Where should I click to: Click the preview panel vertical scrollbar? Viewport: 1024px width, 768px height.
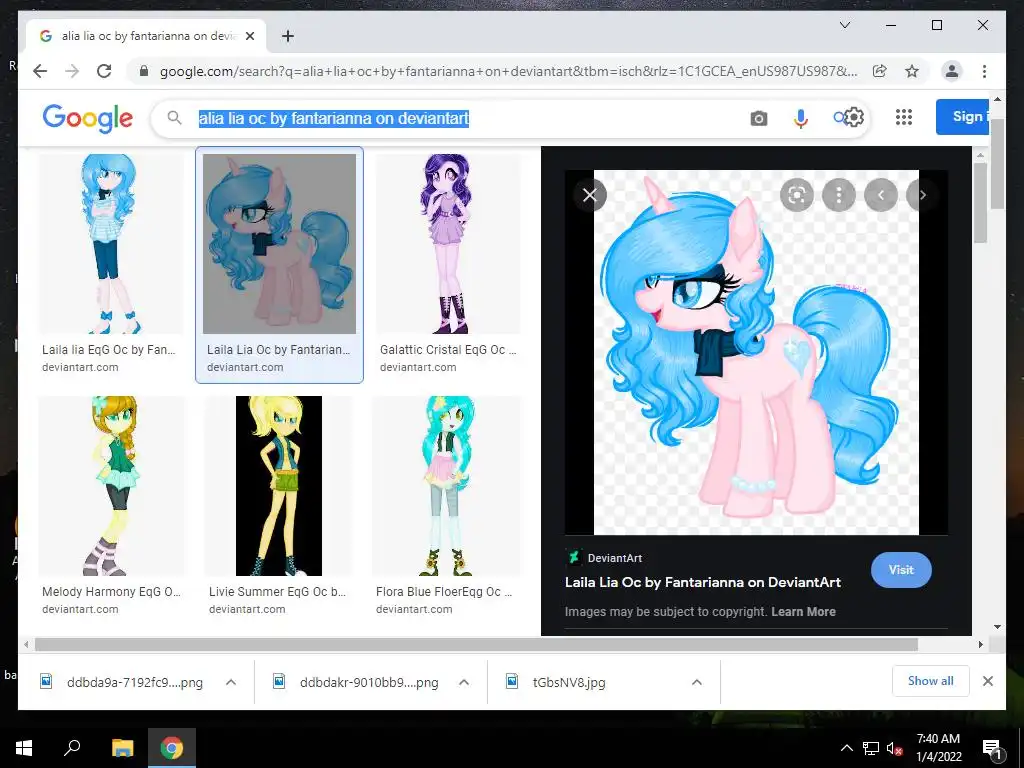(x=980, y=202)
